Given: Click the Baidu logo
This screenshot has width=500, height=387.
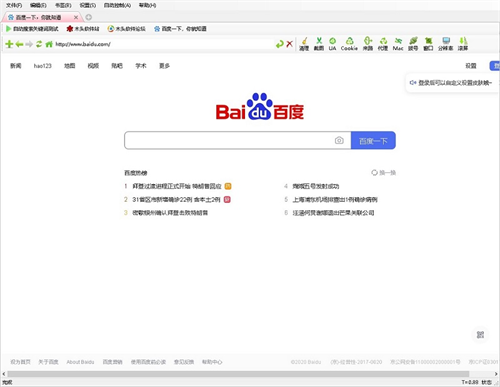Looking at the screenshot, I should (260, 107).
